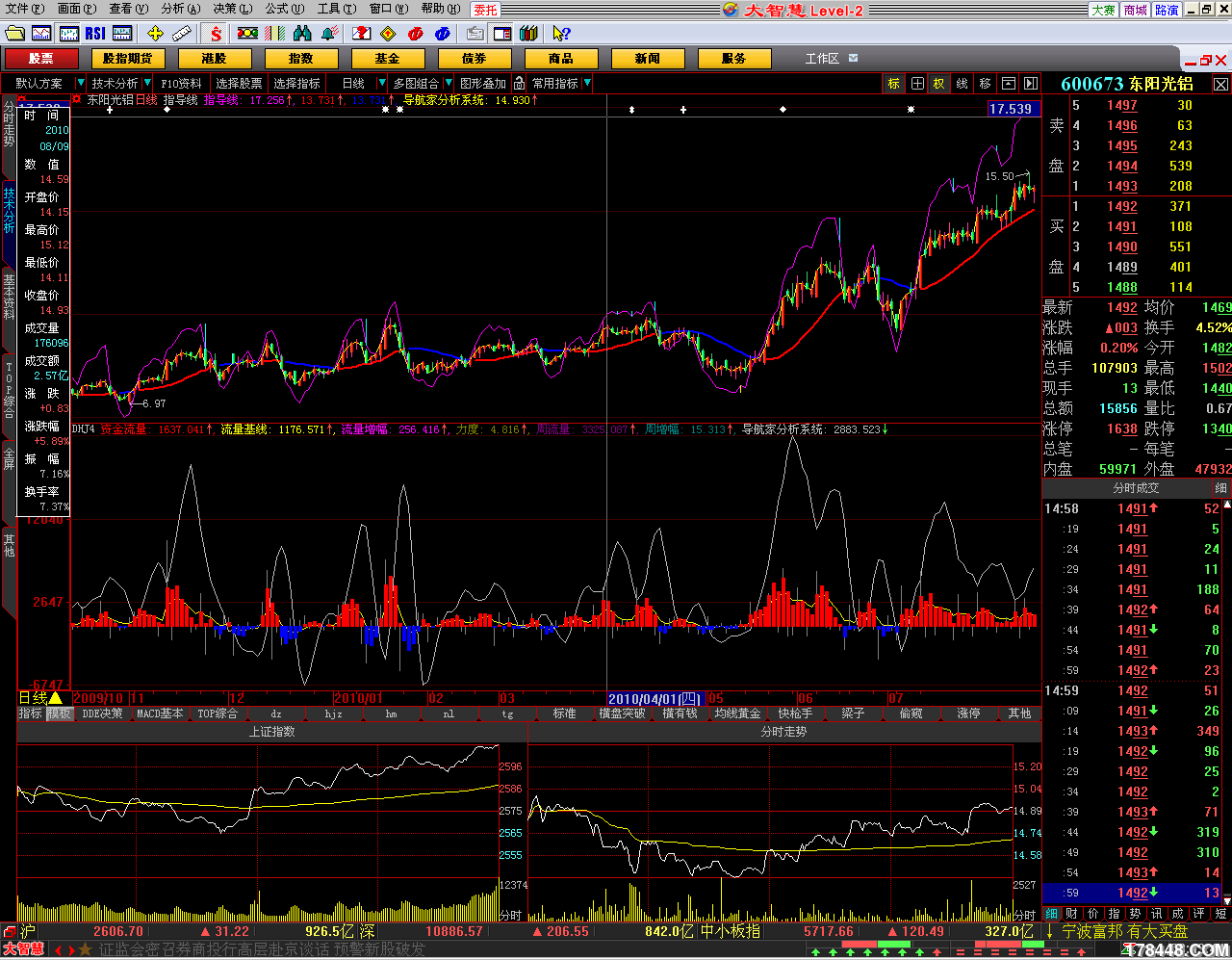Screen dimensions: 1232x960
Task: Click the 新闻 news tab
Action: click(648, 59)
